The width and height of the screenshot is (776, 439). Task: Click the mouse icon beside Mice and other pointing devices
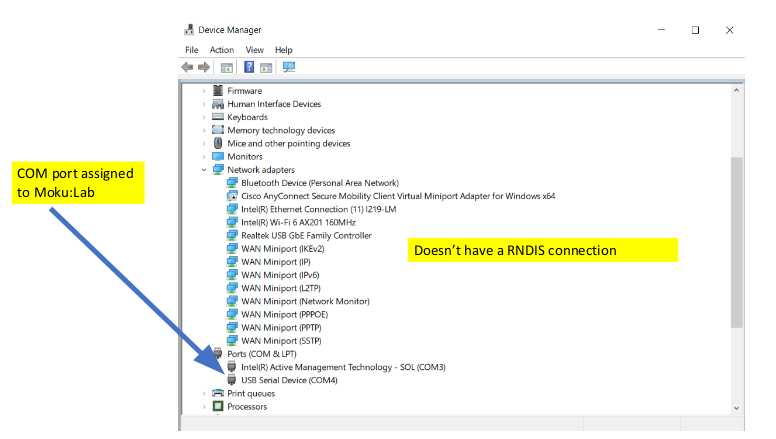[218, 143]
